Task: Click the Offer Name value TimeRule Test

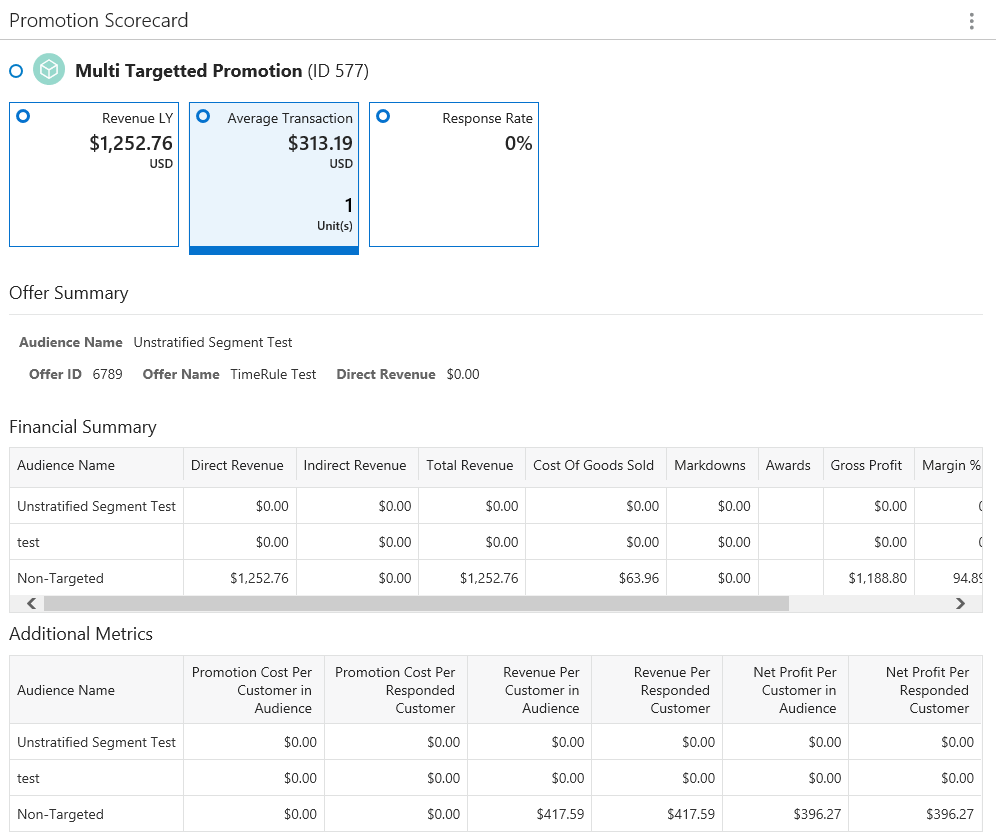Action: [273, 374]
